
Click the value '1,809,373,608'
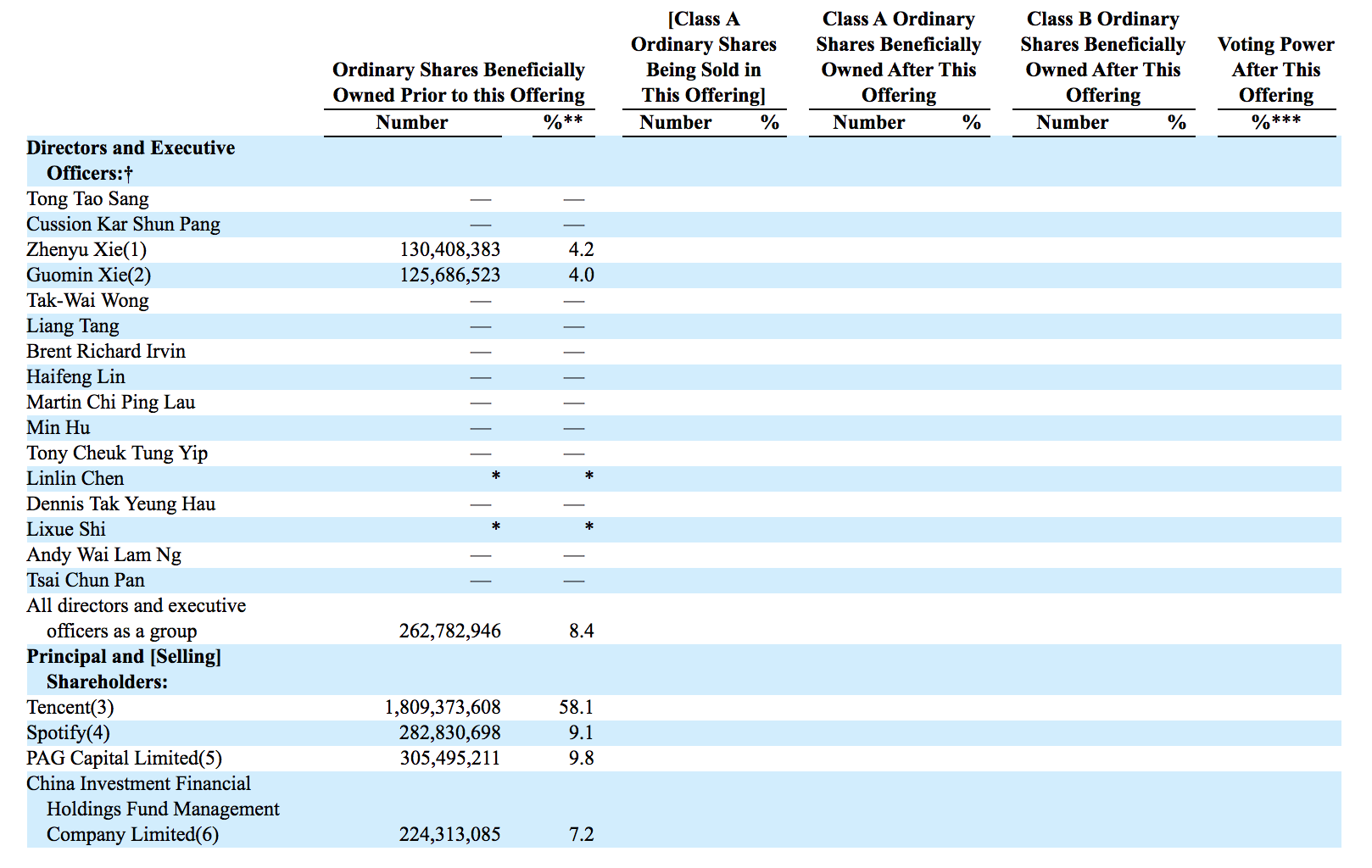tap(443, 708)
